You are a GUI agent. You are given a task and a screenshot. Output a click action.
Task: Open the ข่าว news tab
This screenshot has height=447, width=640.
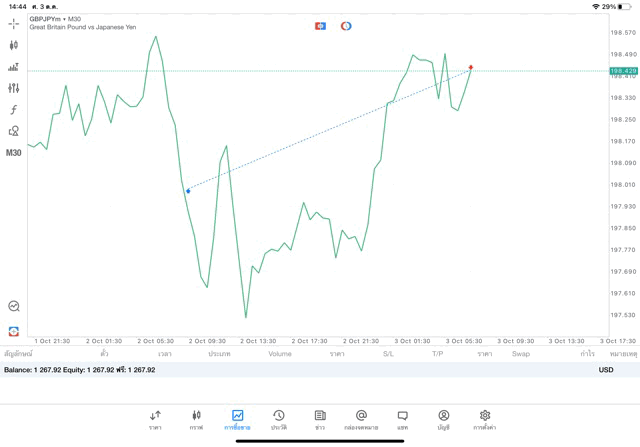(319, 419)
